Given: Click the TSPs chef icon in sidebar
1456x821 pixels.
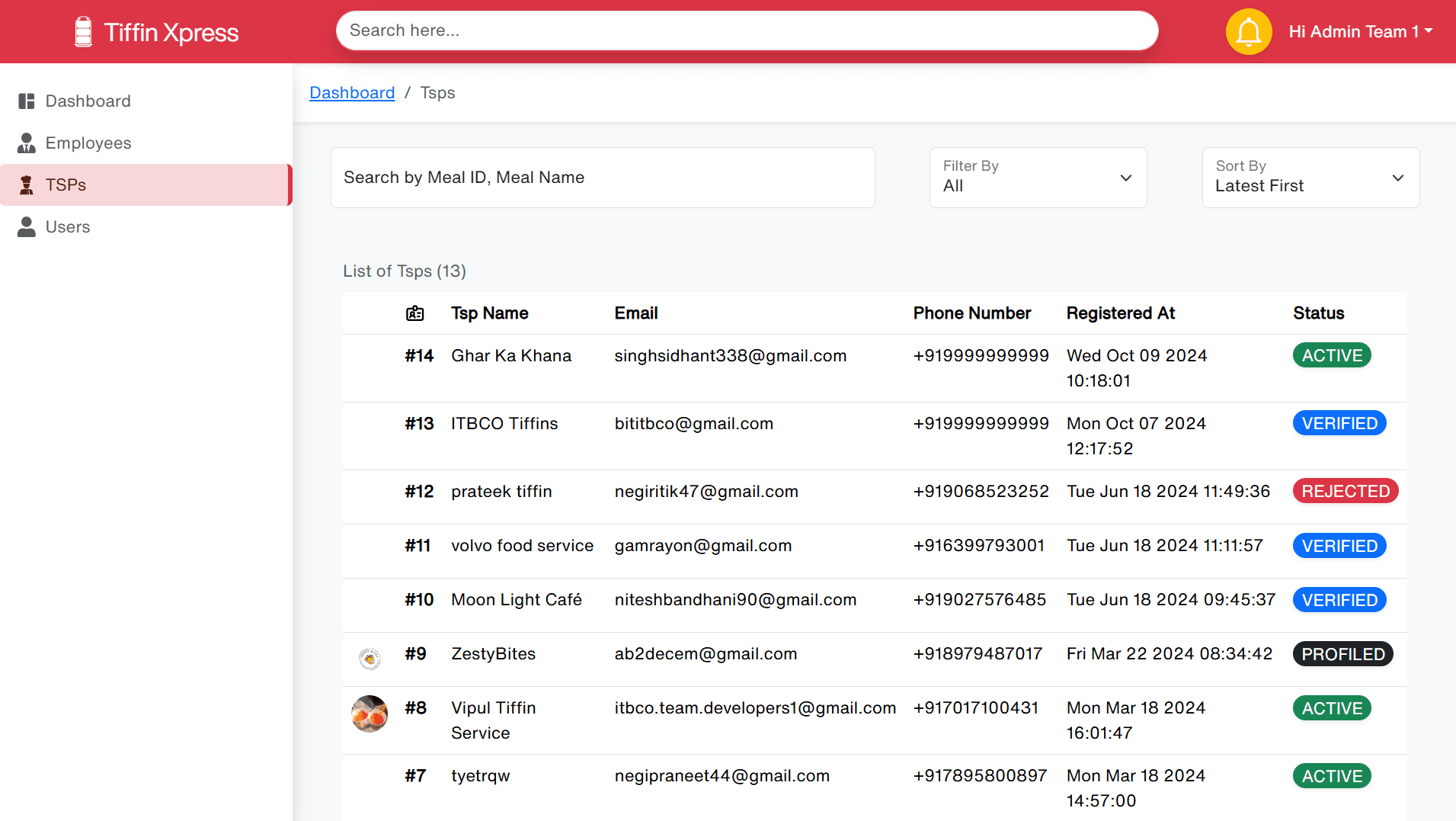Looking at the screenshot, I should pyautogui.click(x=27, y=185).
